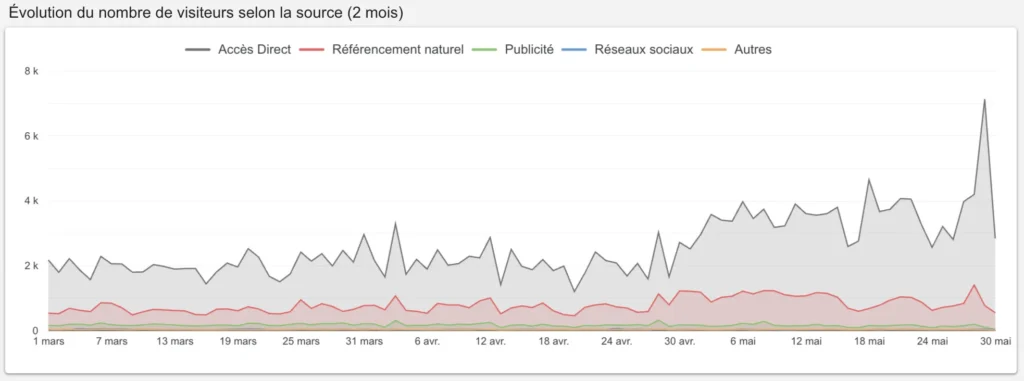This screenshot has width=1024, height=381.
Task: Click the 18 mai x-axis label
Action: pos(870,341)
